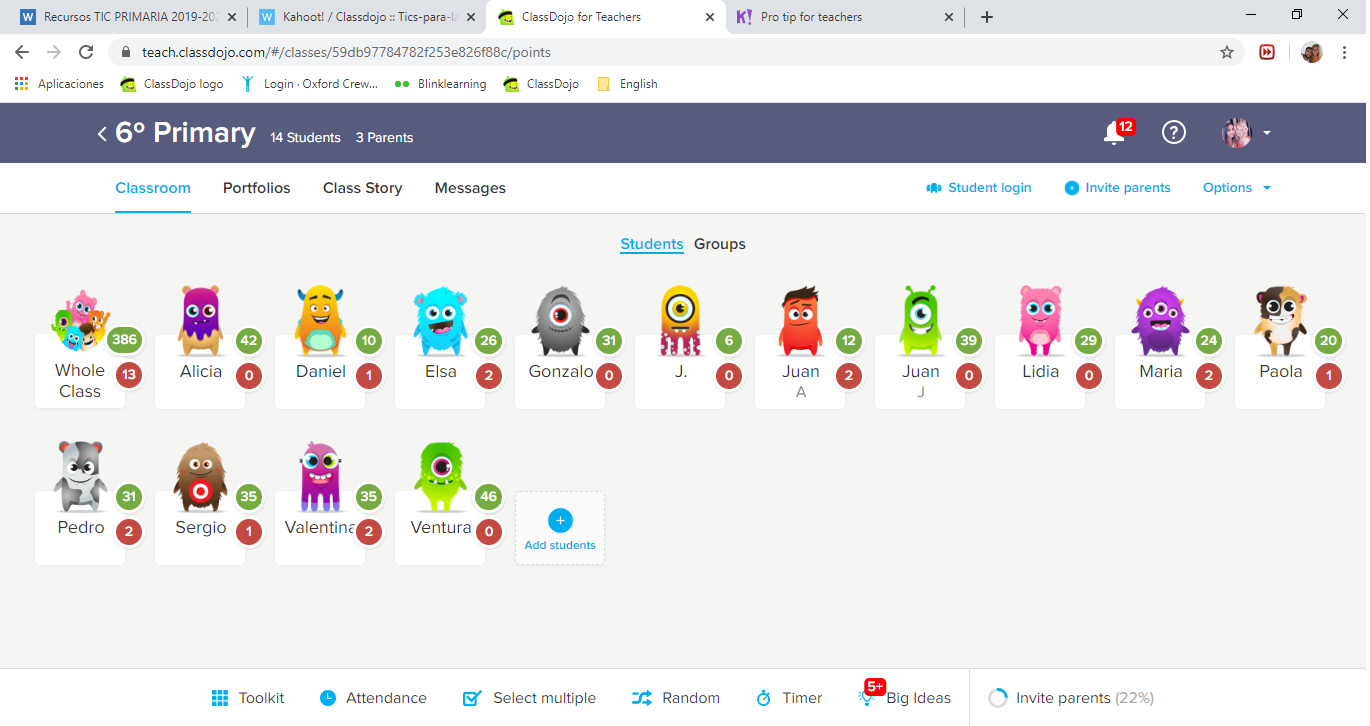Switch to the Portfolios tab
This screenshot has height=726, width=1370.
[x=257, y=188]
